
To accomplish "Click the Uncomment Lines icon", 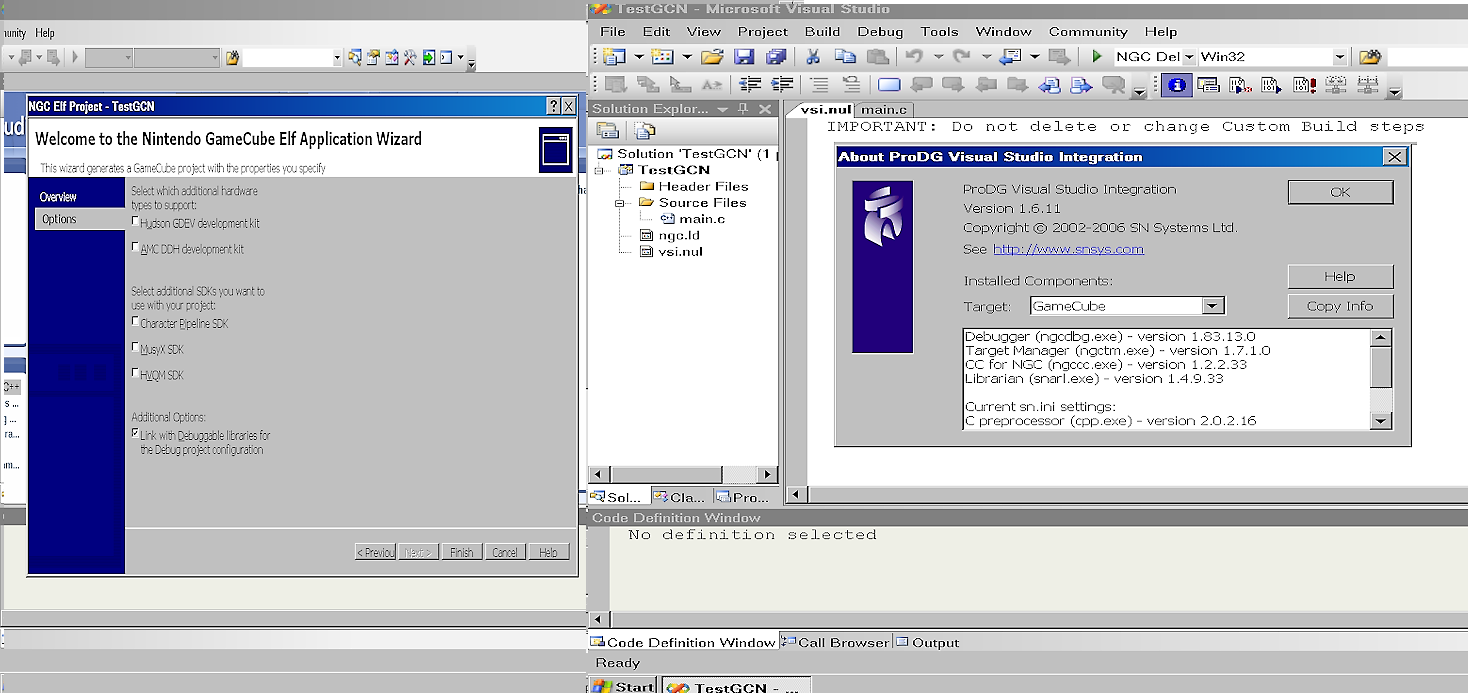I will click(851, 85).
